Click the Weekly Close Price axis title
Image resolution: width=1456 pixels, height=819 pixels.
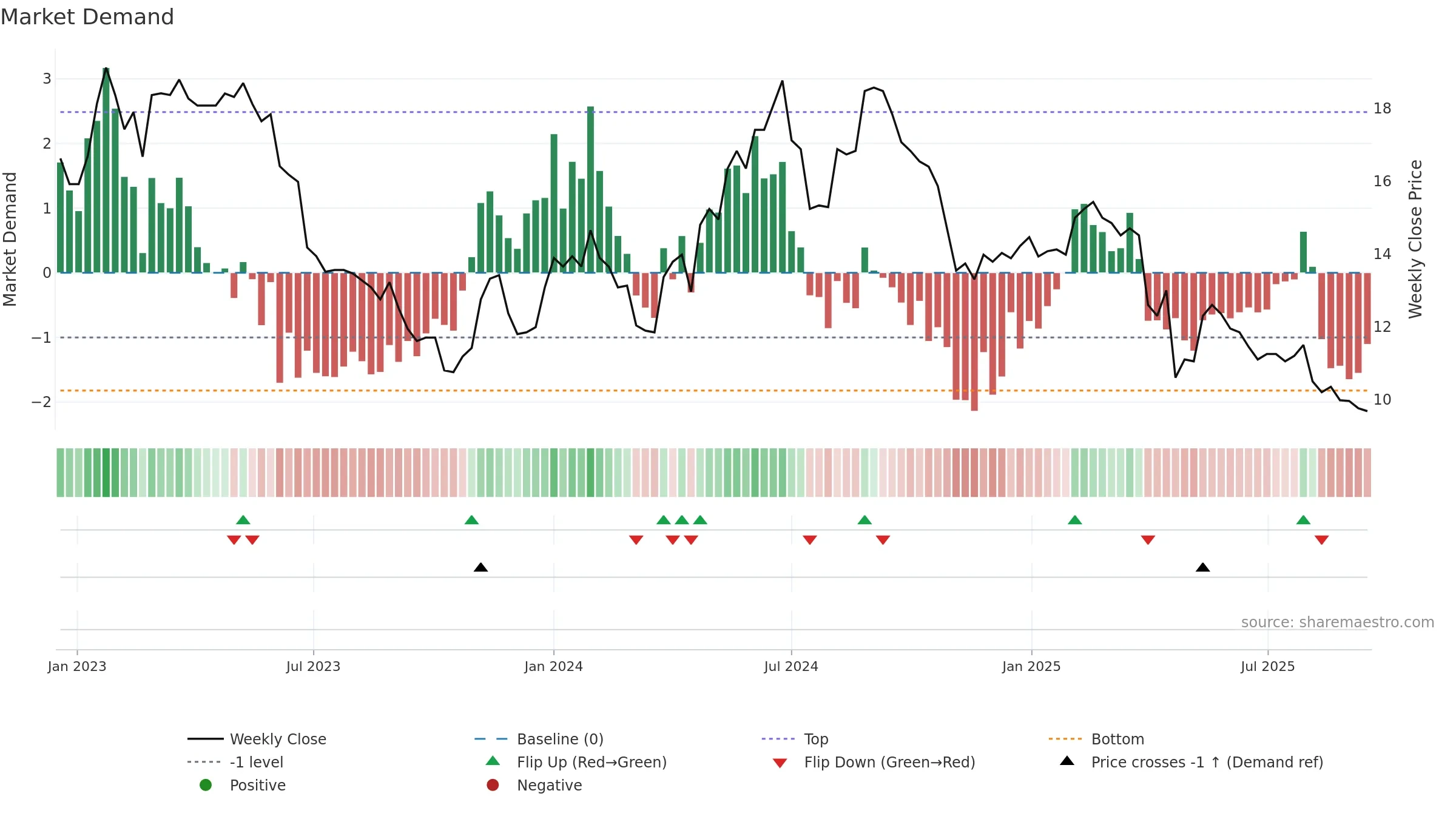(1415, 239)
